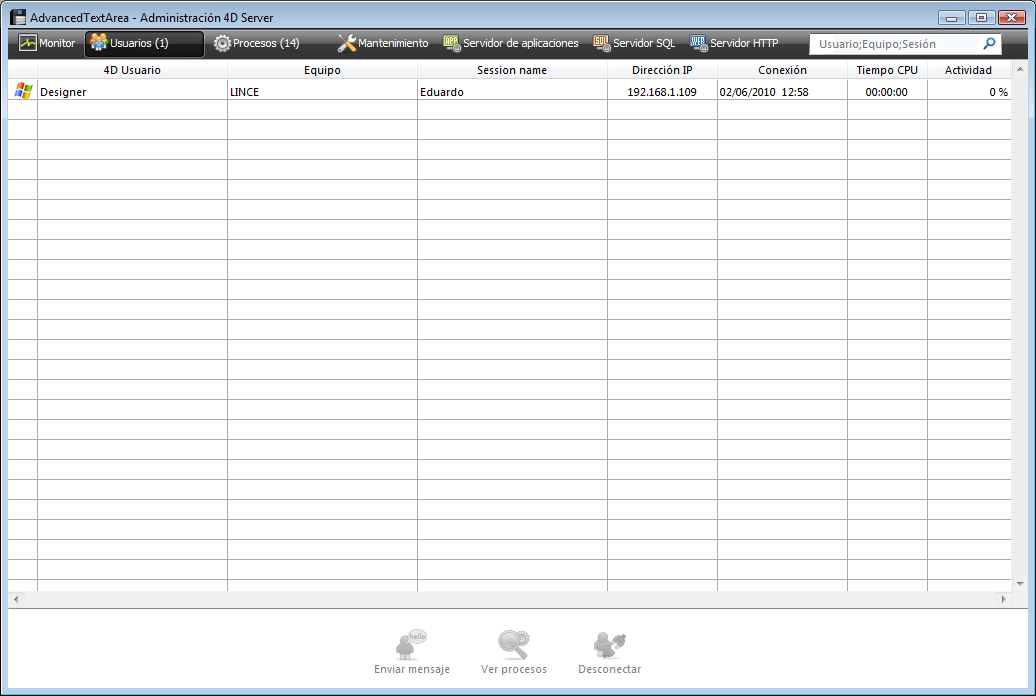The image size is (1036, 696).
Task: Click the Procesos gear icon
Action: [x=222, y=43]
